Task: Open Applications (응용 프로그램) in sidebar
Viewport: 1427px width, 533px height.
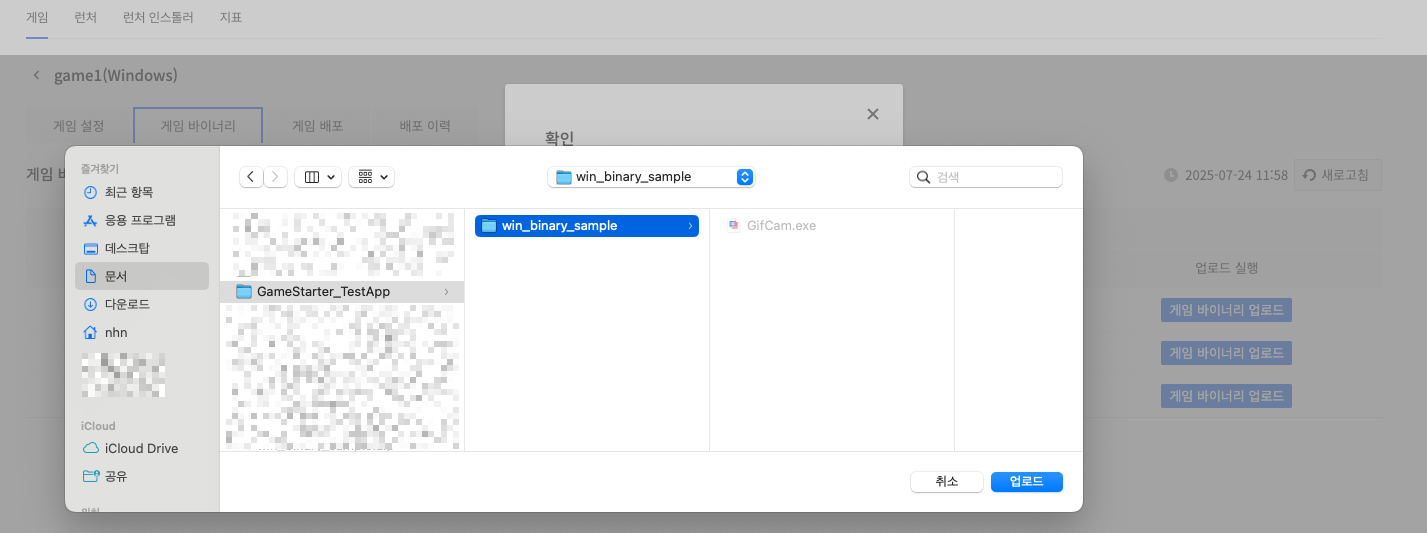Action: 140,220
